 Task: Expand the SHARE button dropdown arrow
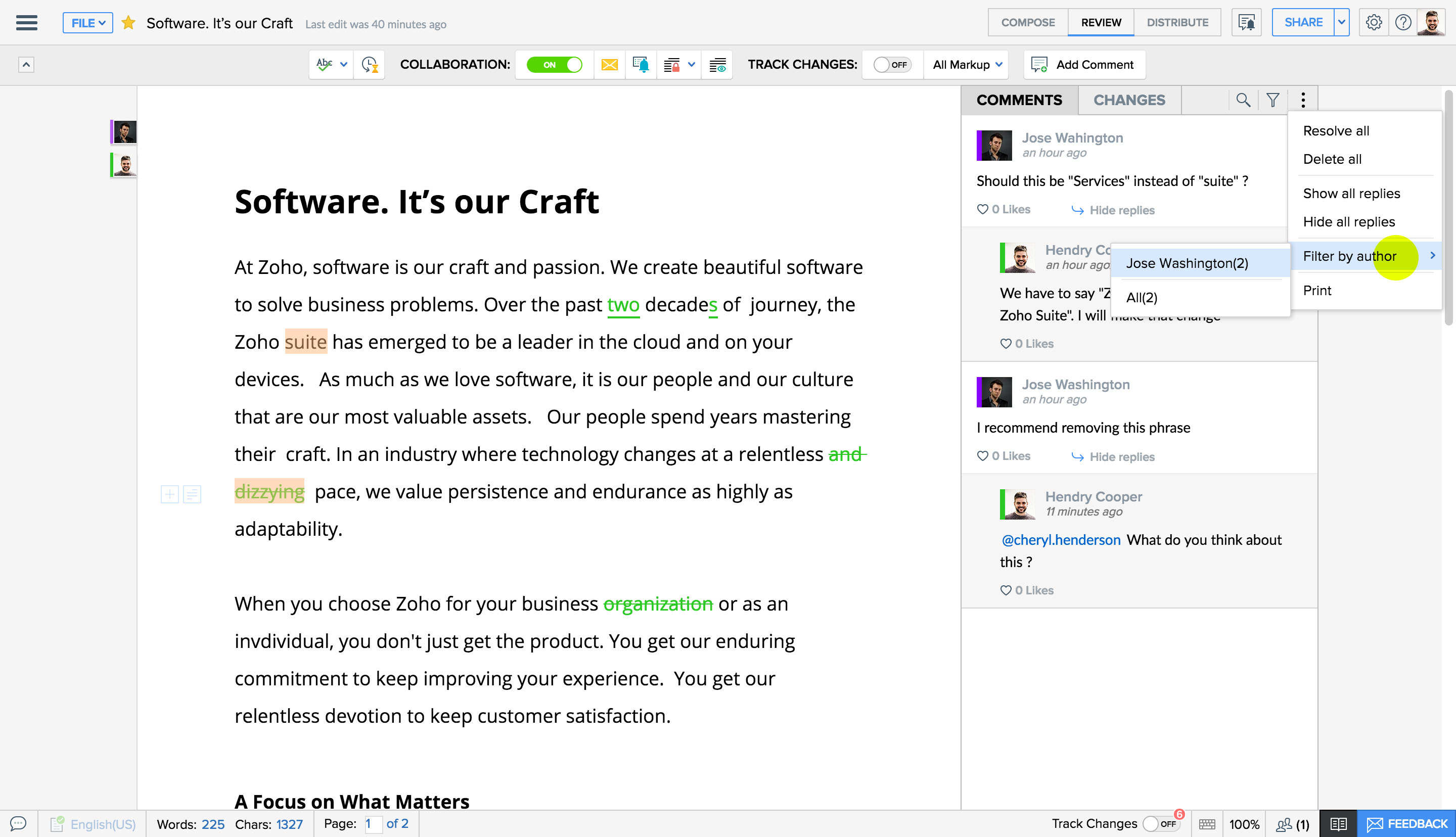coord(1341,22)
